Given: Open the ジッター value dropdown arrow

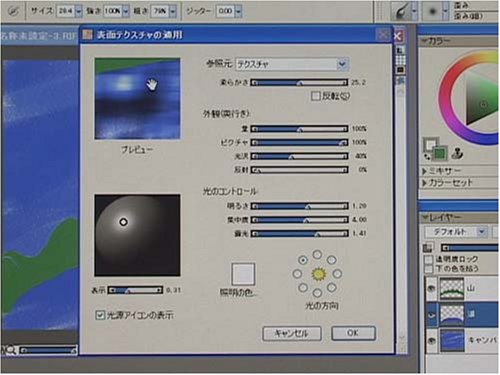Looking at the screenshot, I should (x=238, y=12).
